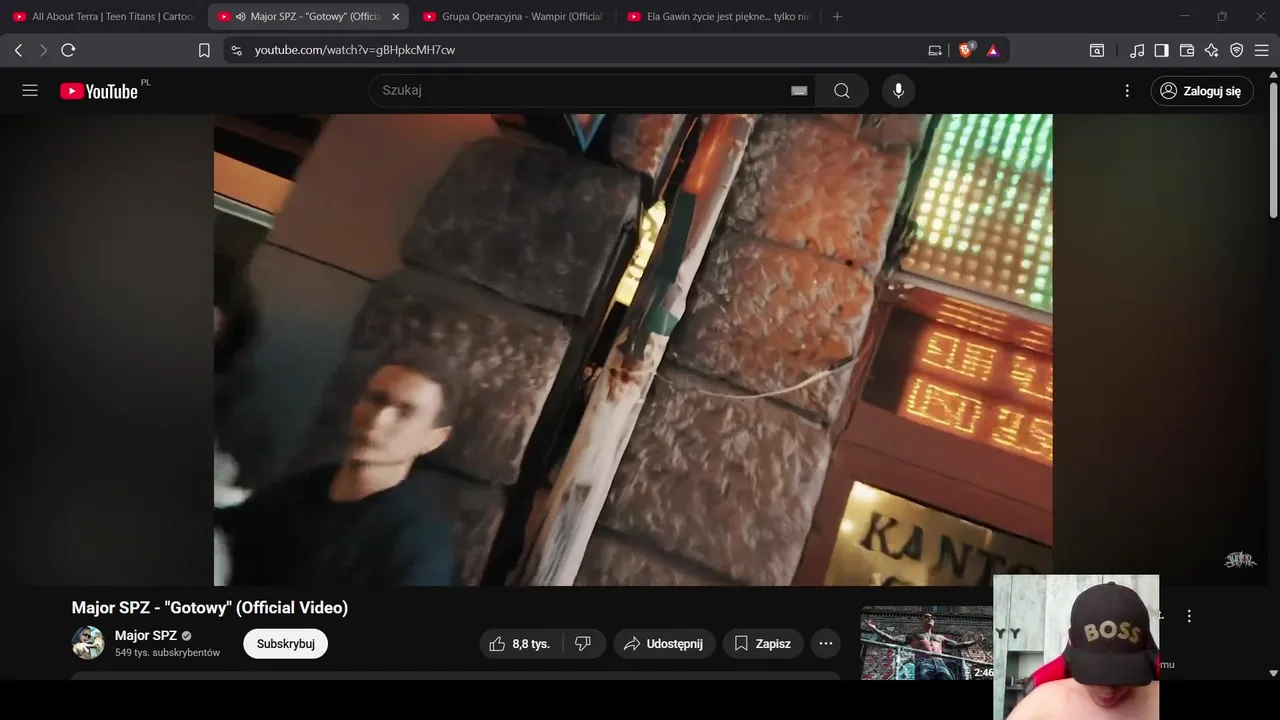Switch to Ela Gawin życie jest piękne tab
The width and height of the screenshot is (1280, 720).
[x=716, y=17]
